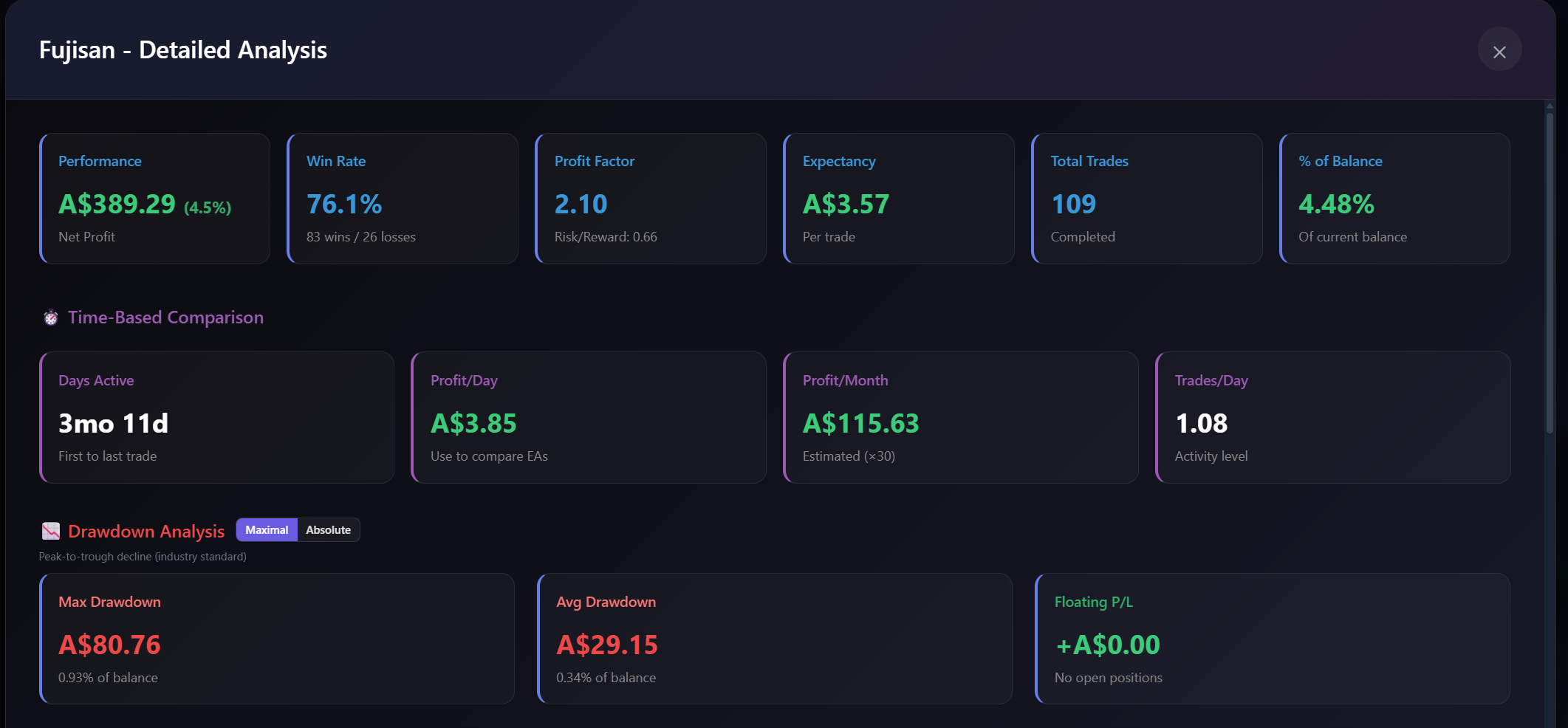Viewport: 1568px width, 728px height.
Task: Close the Fujisan Detailed Analysis dialog
Action: (1499, 50)
